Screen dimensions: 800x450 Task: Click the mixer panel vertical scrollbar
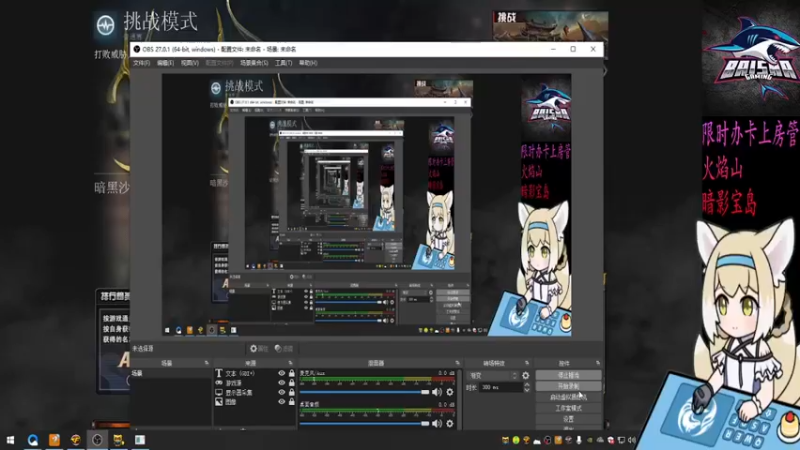pos(460,398)
